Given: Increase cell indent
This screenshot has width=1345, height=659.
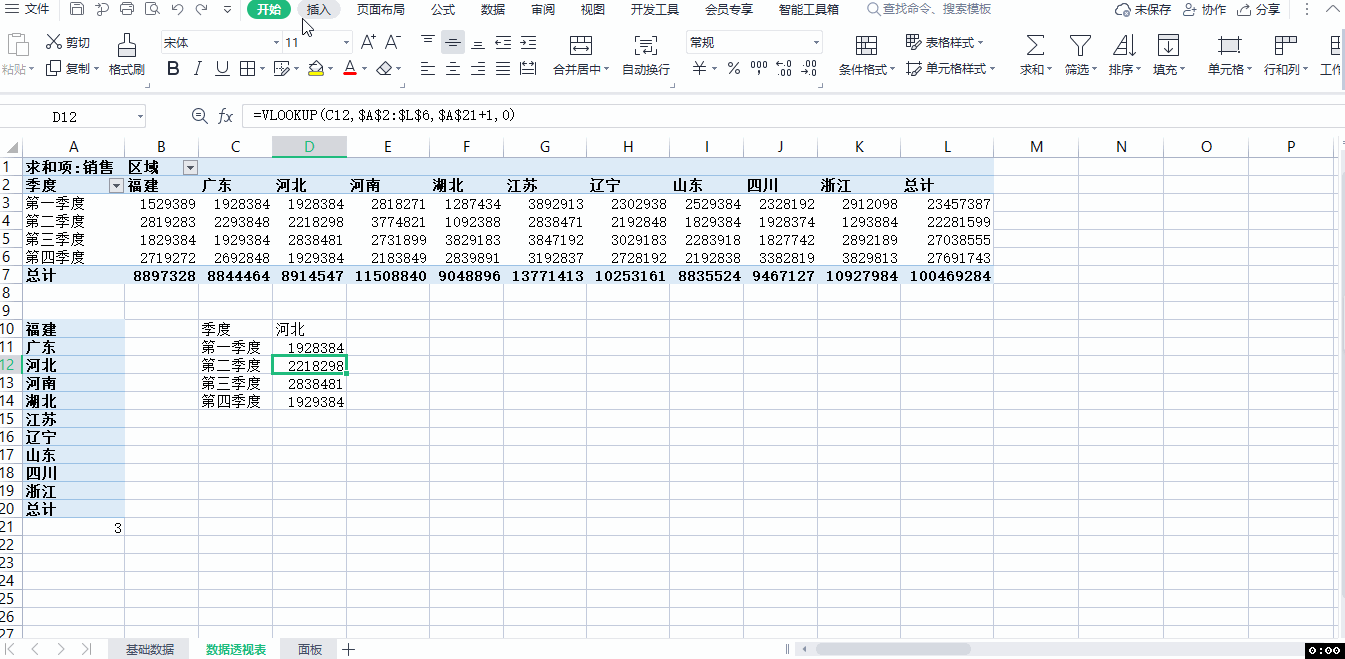Looking at the screenshot, I should 528,42.
